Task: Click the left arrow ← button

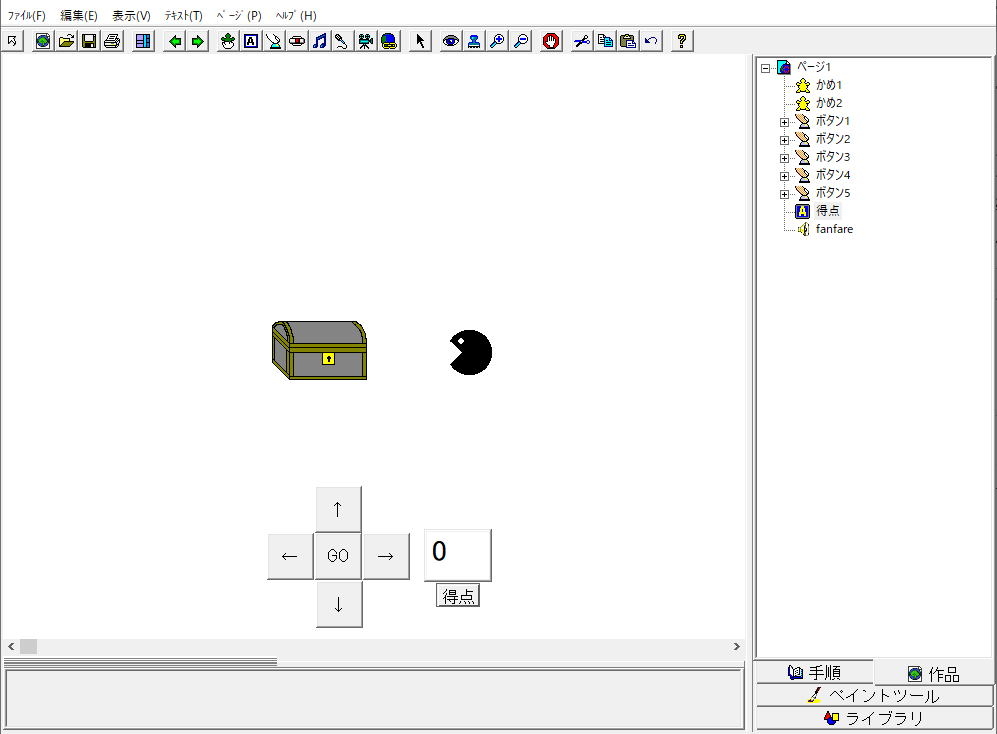Action: (290, 557)
